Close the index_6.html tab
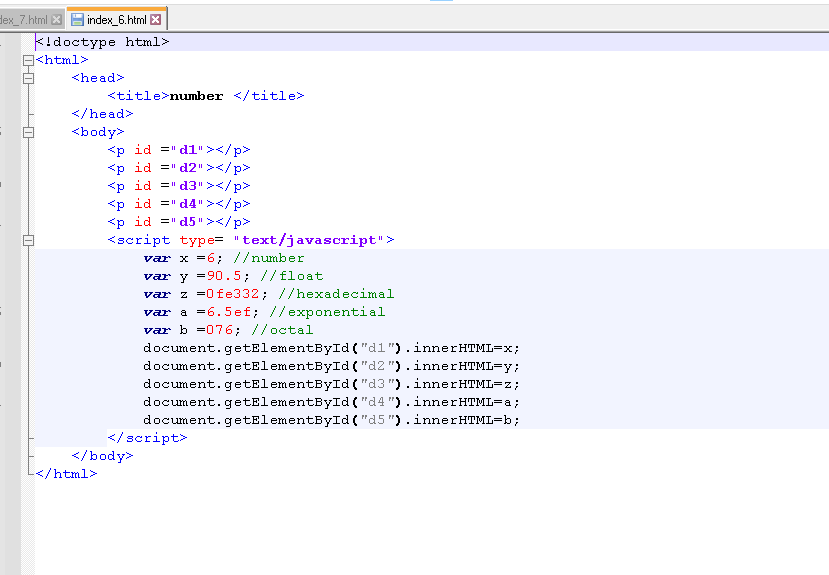 tap(156, 20)
